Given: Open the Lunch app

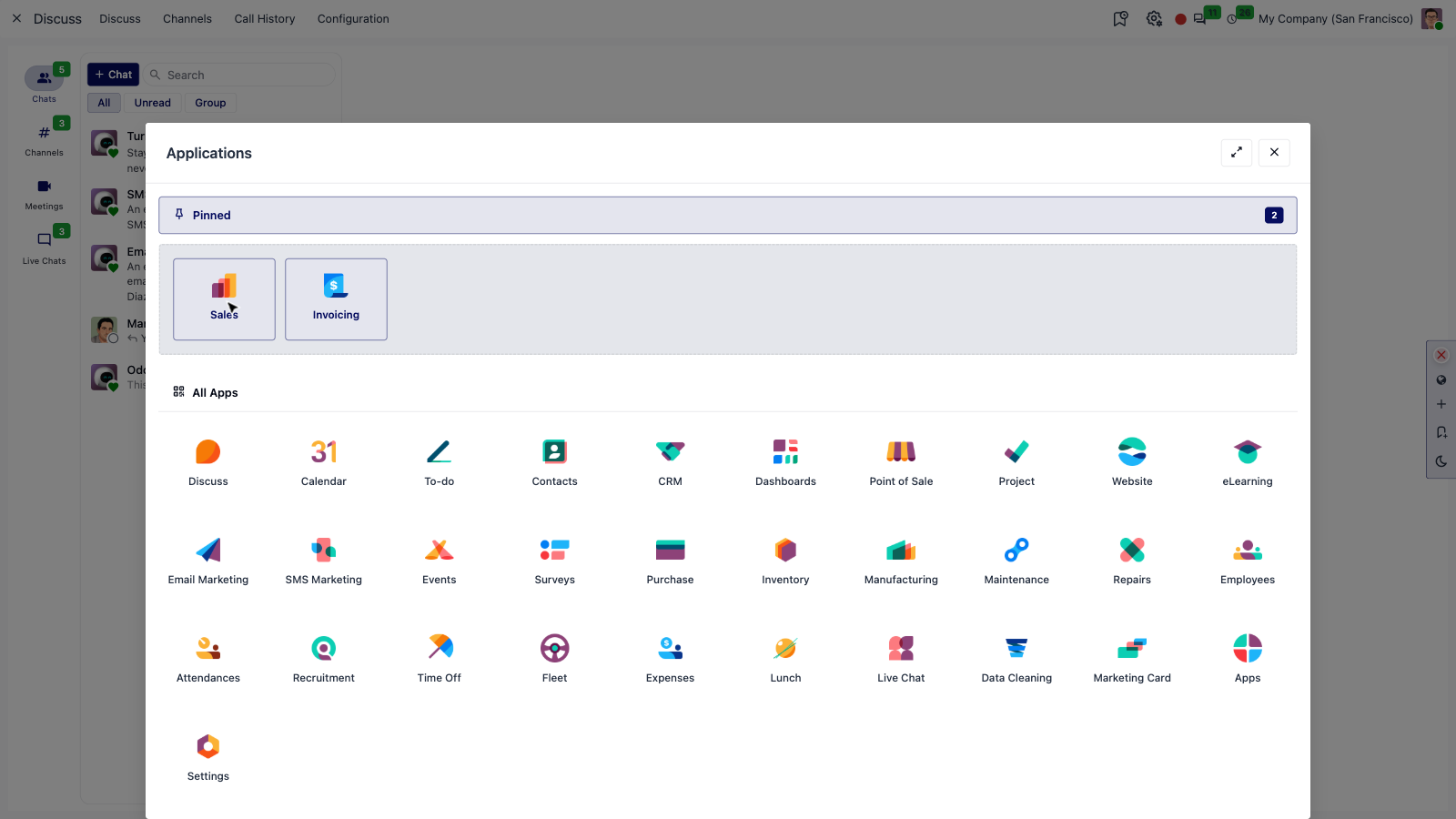Looking at the screenshot, I should click(786, 659).
